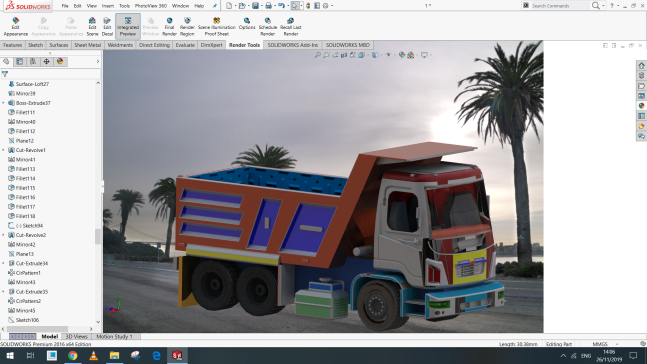Open the File menu
Viewport: 647px width, 364px height.
[x=65, y=6]
